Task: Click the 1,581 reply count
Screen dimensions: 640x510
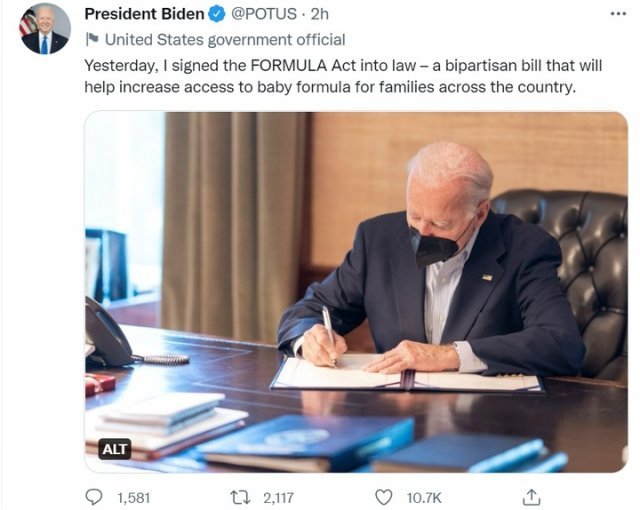Action: point(134,496)
